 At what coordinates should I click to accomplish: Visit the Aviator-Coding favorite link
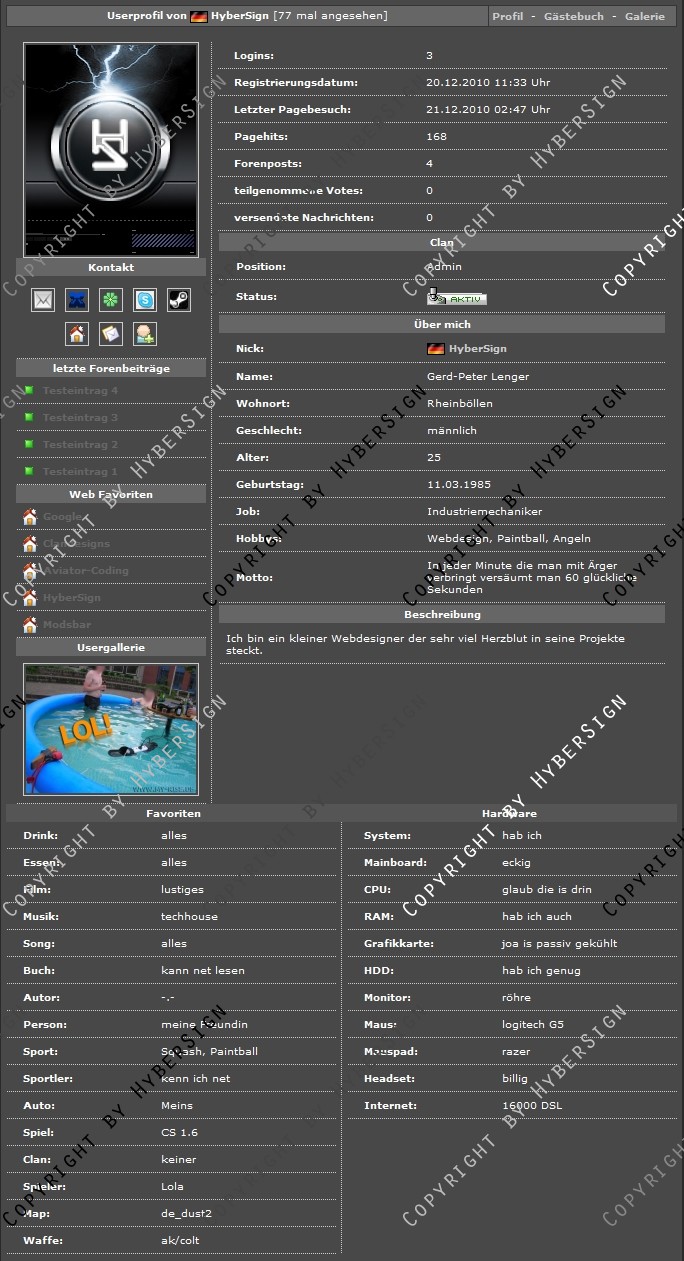pos(85,571)
